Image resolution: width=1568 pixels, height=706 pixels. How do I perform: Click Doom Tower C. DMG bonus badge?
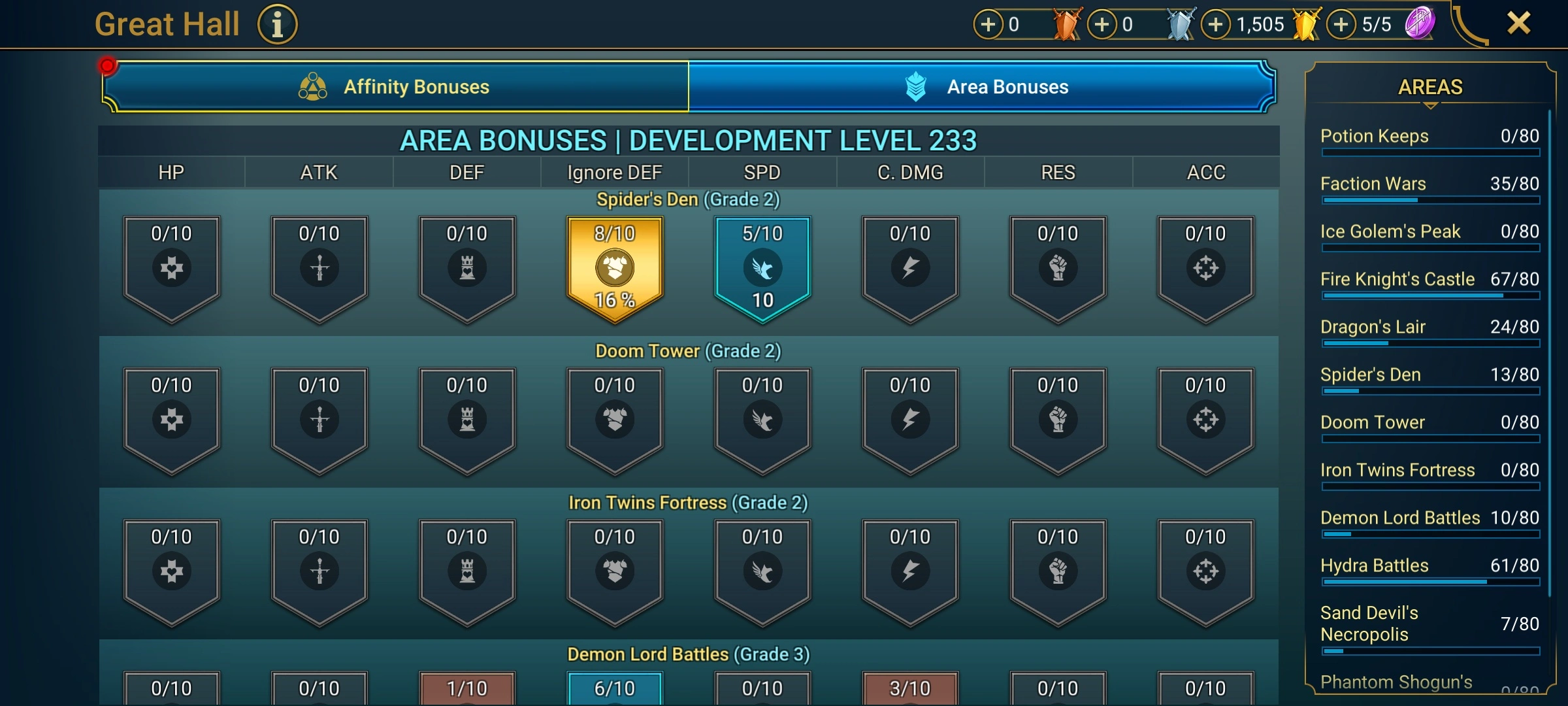coord(910,420)
